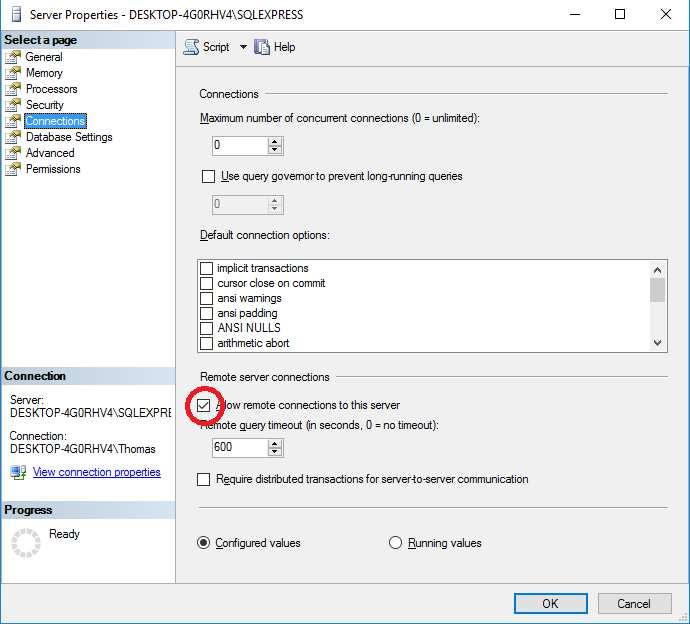
Task: Open the Database Settings page
Action: point(69,137)
